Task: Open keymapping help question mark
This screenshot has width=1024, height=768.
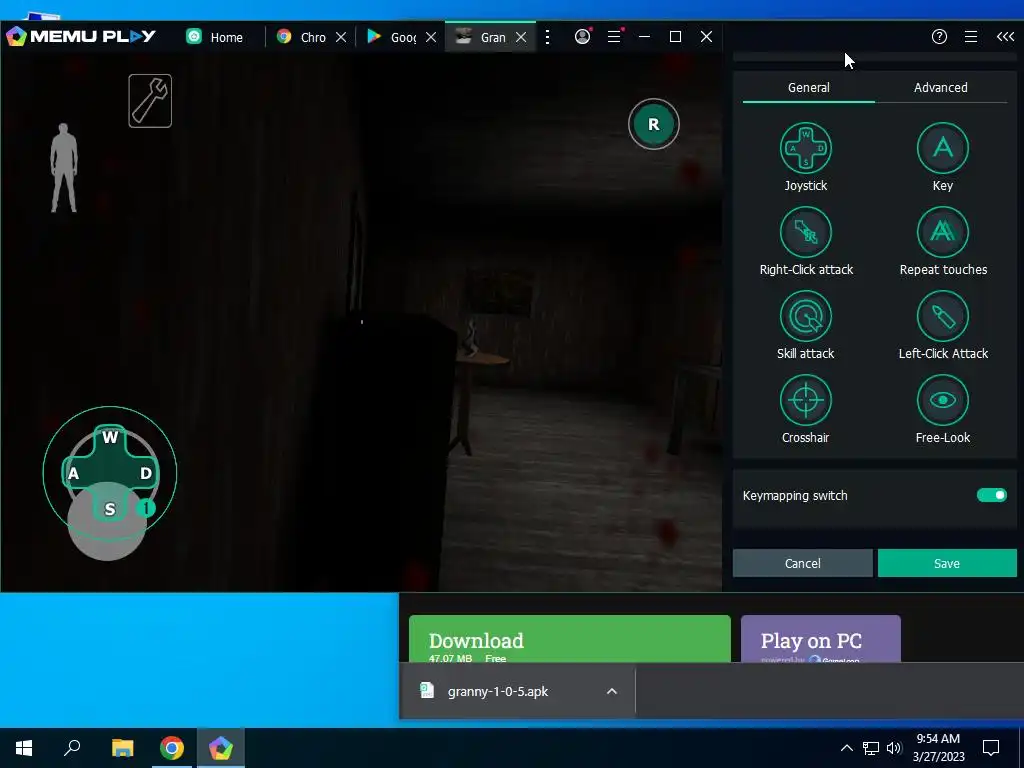Action: tap(939, 37)
